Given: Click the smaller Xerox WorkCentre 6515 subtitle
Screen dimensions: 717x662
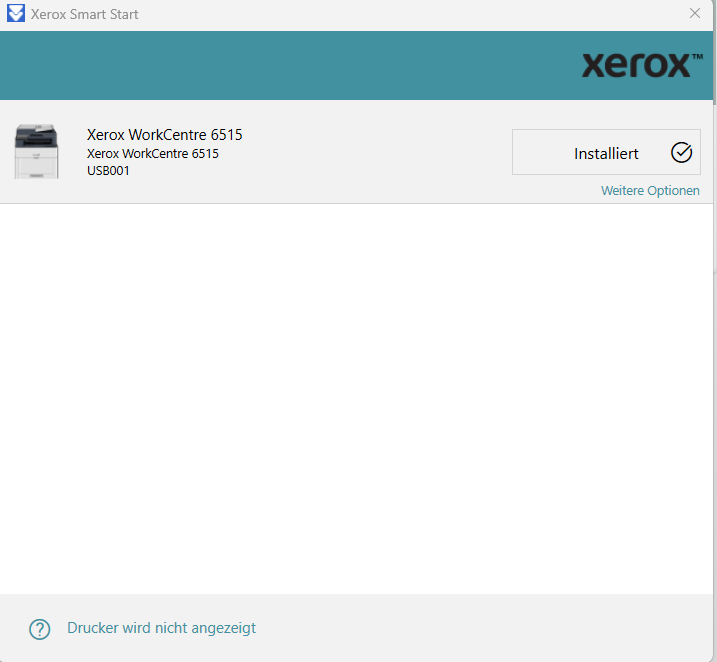Looking at the screenshot, I should click(x=153, y=154).
